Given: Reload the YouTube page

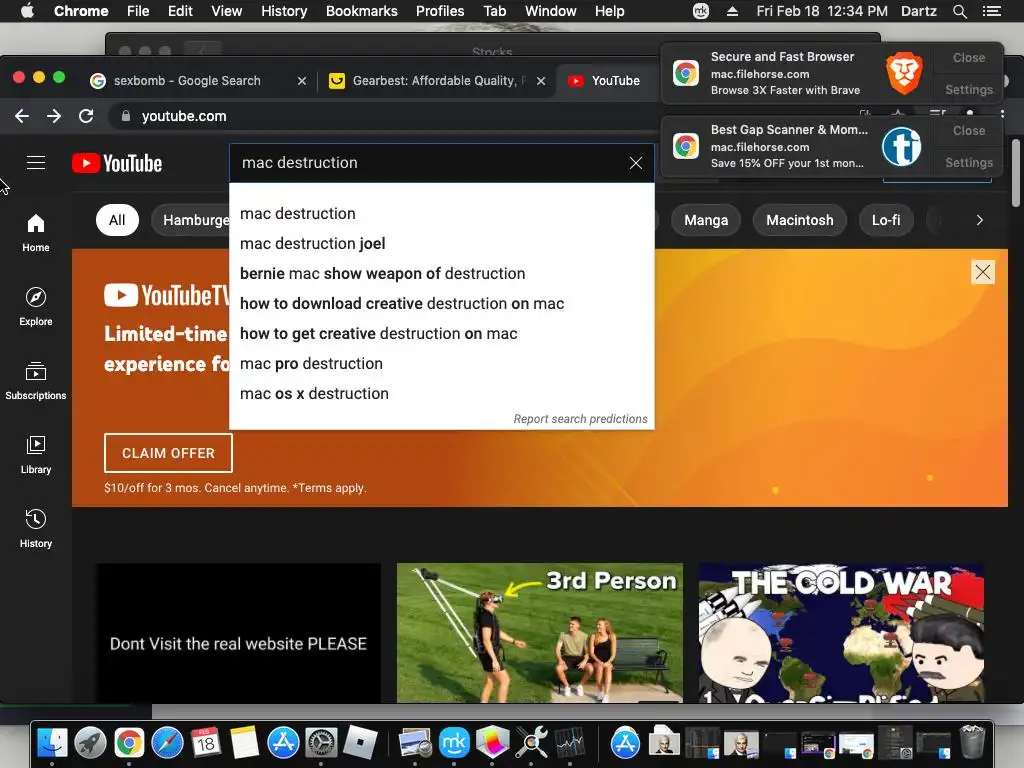Looking at the screenshot, I should (86, 116).
